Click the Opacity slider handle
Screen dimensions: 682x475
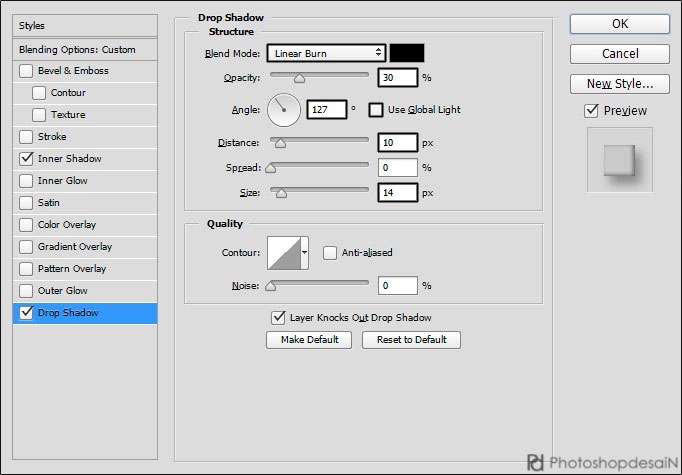[299, 78]
